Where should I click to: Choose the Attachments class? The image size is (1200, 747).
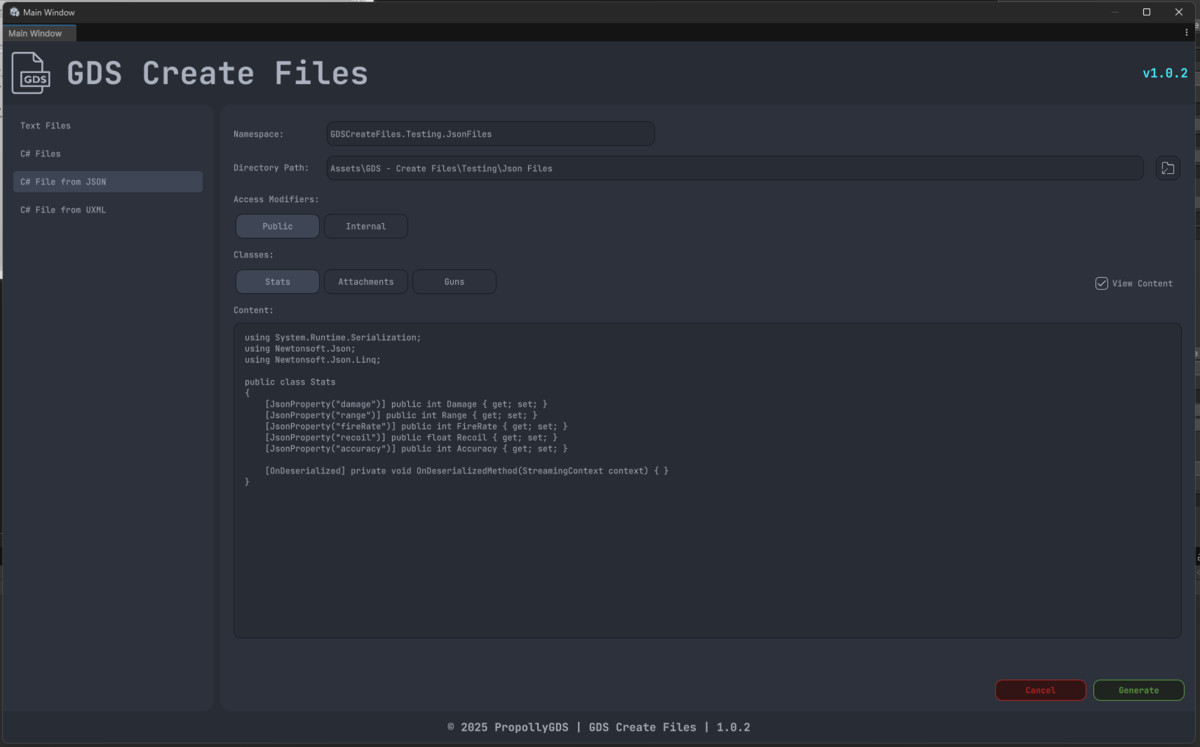point(366,282)
